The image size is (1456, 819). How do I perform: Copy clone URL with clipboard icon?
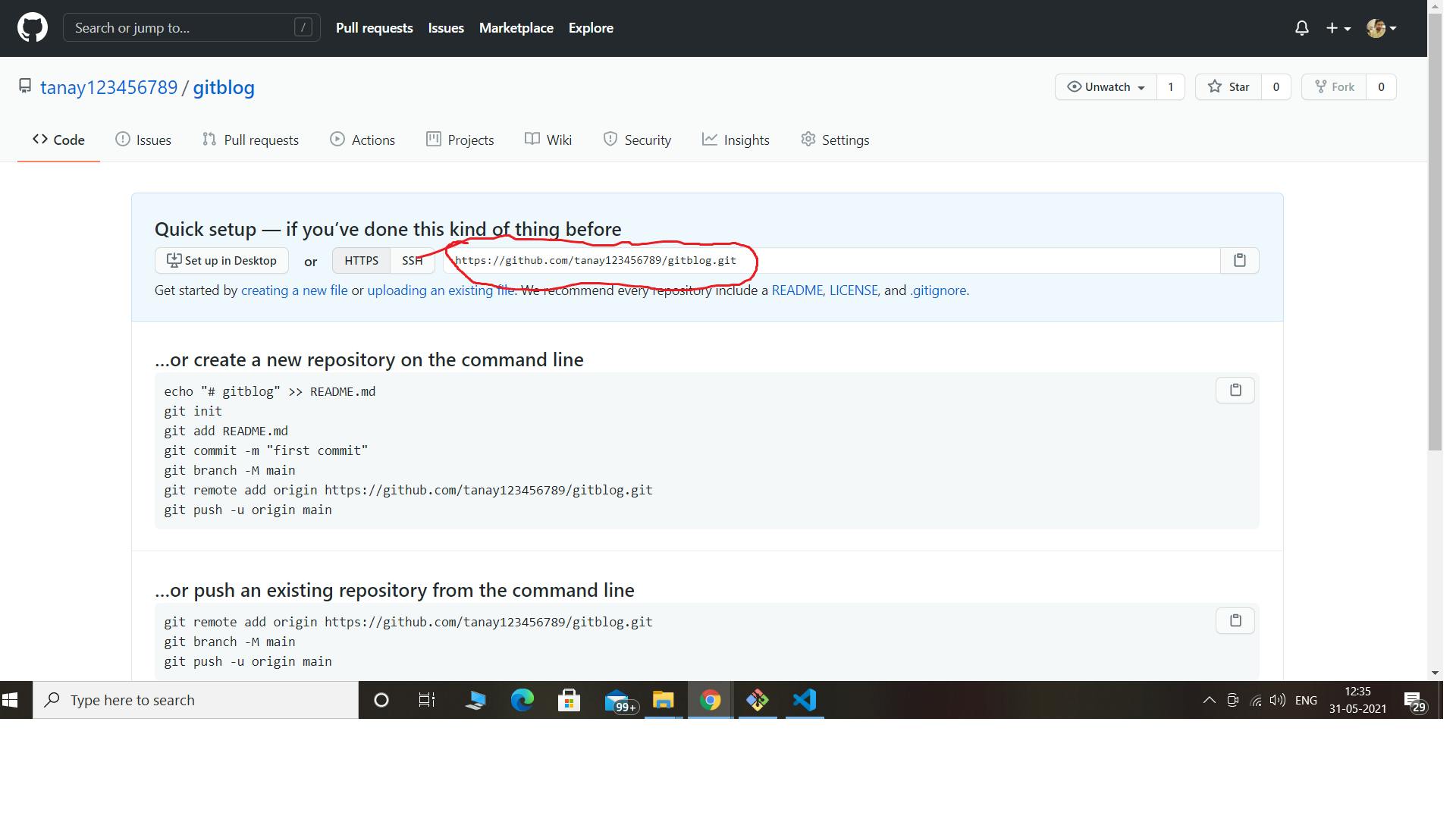point(1240,260)
